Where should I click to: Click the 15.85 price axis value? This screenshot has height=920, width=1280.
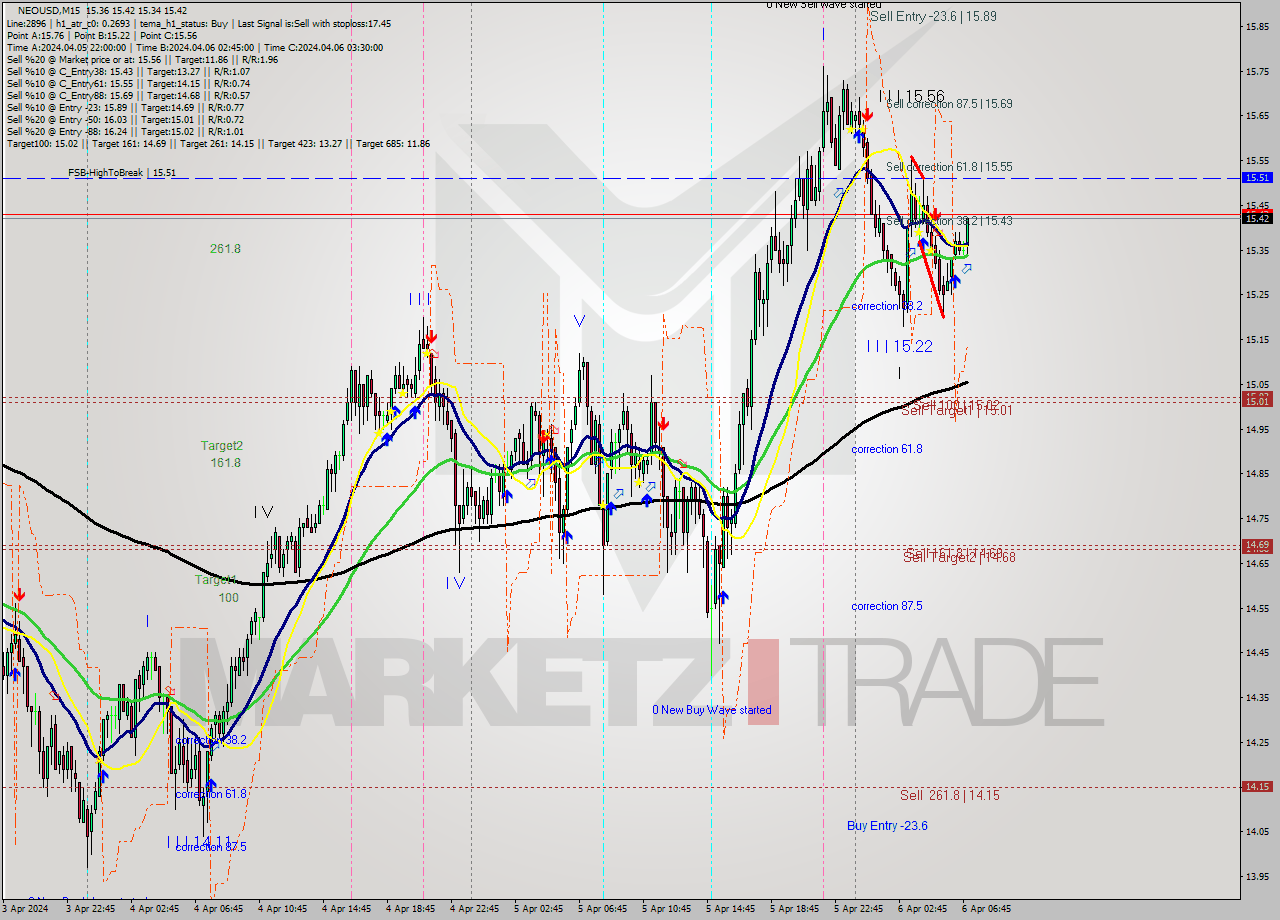1257,26
